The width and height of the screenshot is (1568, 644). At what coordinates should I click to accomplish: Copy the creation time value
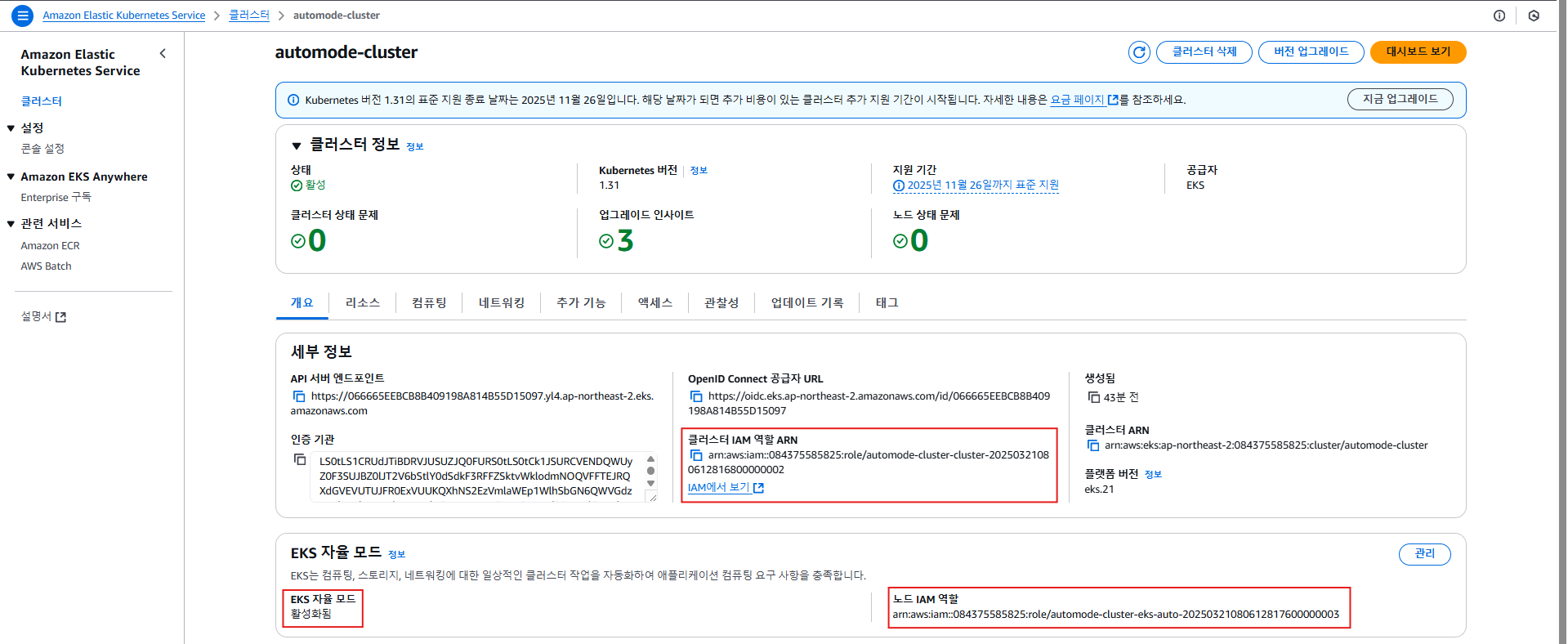click(x=1093, y=397)
